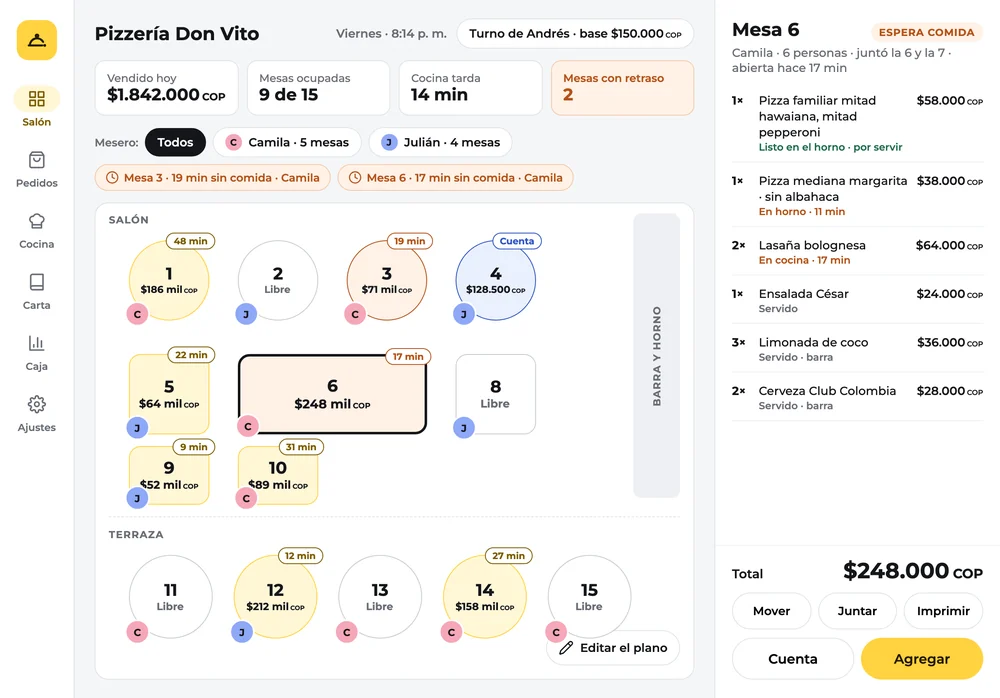Click the Mover button
1000x698 pixels.
pos(772,611)
